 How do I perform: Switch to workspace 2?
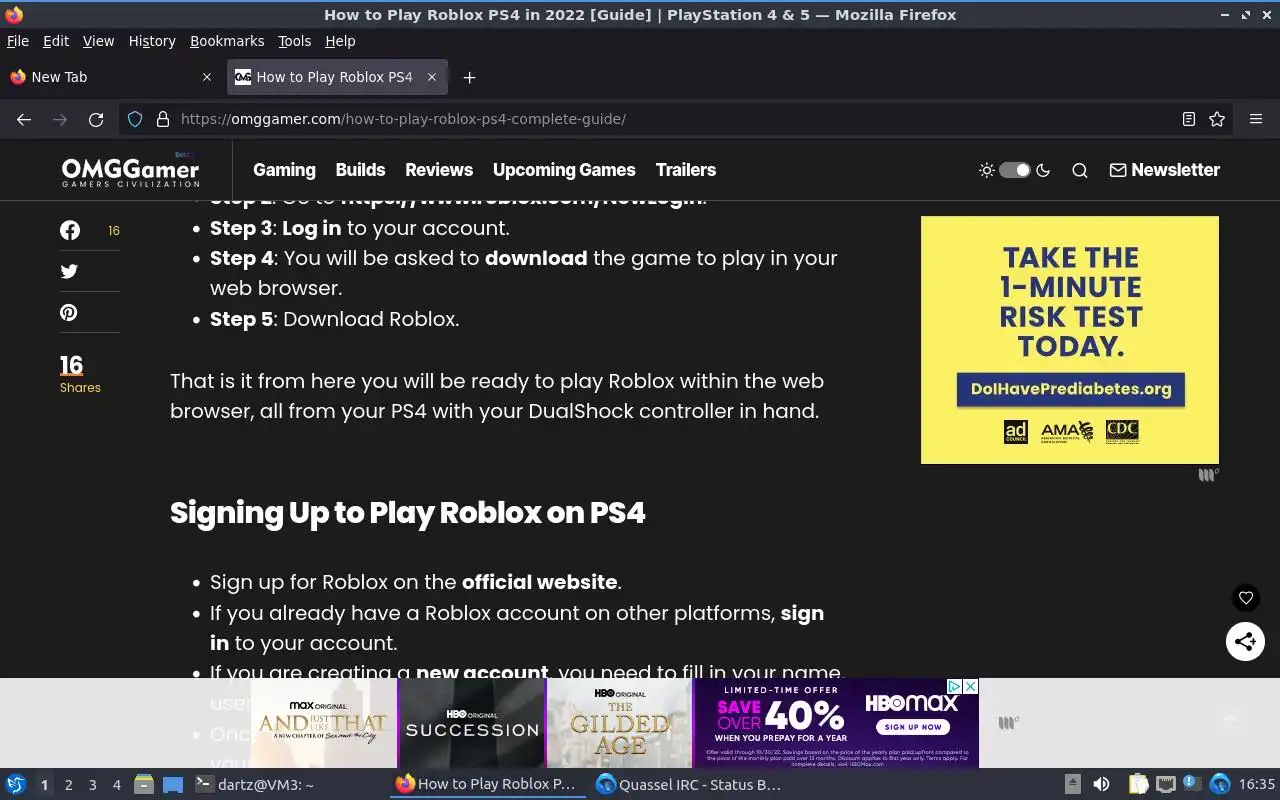tap(69, 785)
